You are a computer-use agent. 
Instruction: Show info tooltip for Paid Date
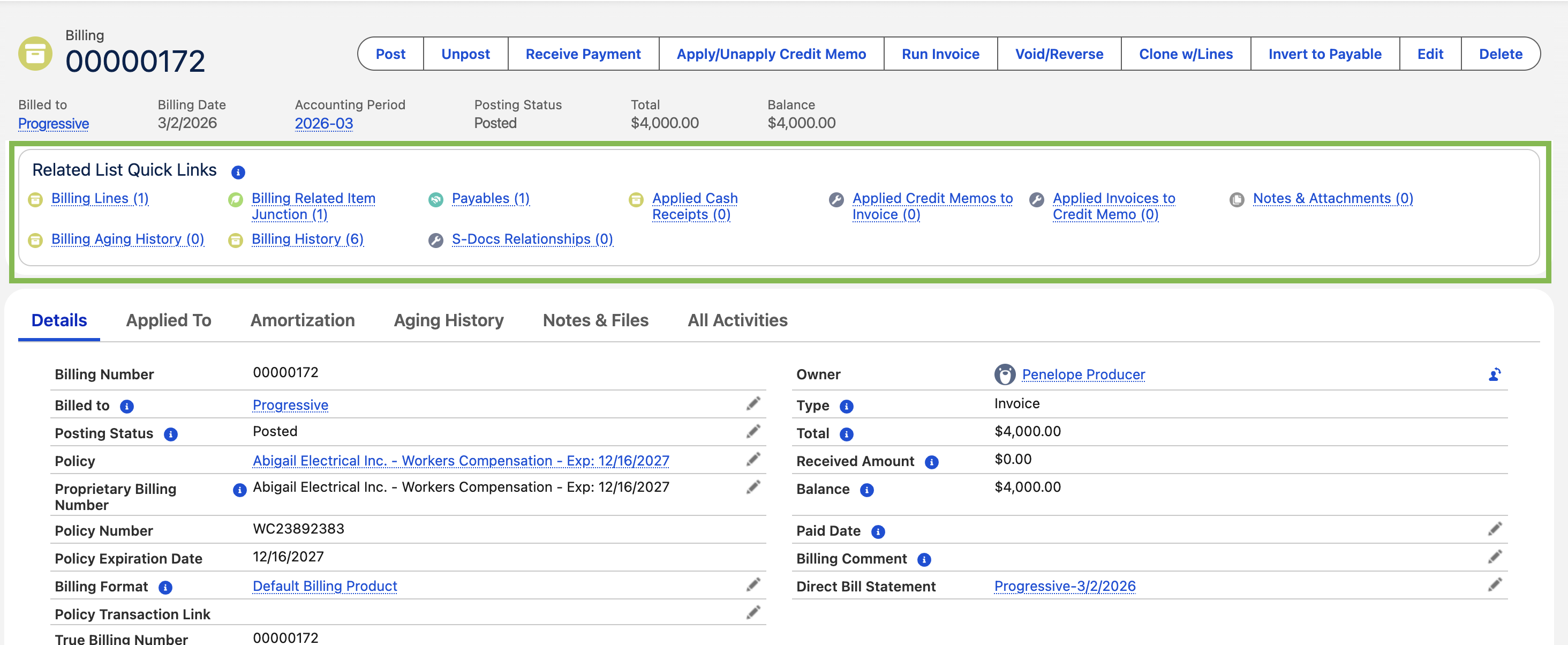click(x=878, y=532)
